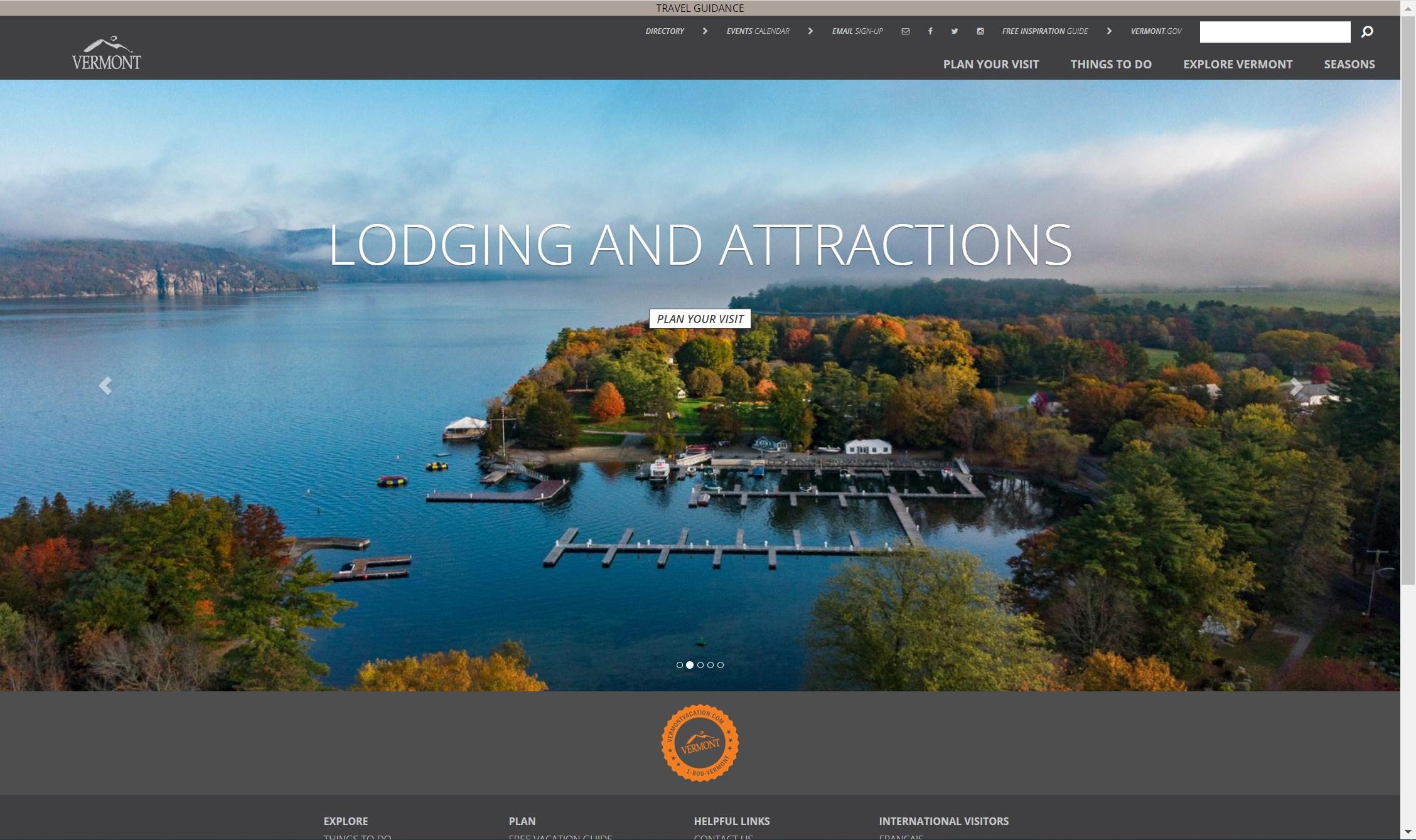Open the Twitter bird icon
The image size is (1416, 840).
955,31
